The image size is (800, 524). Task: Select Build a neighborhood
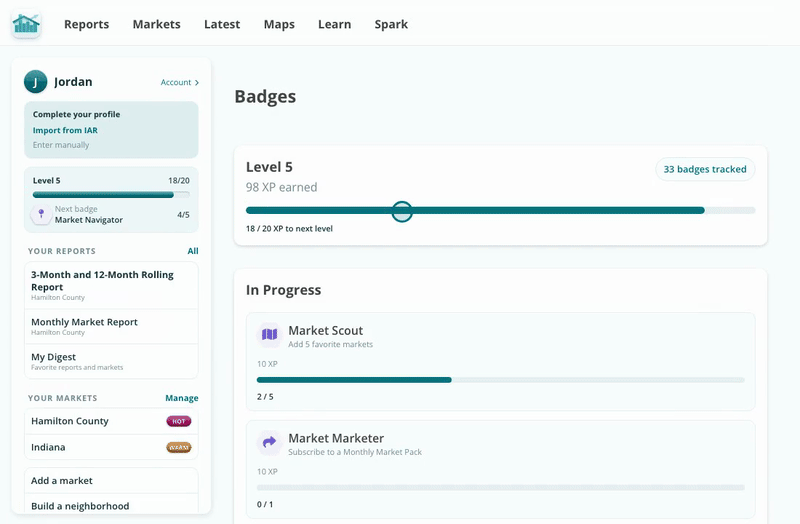(111, 506)
